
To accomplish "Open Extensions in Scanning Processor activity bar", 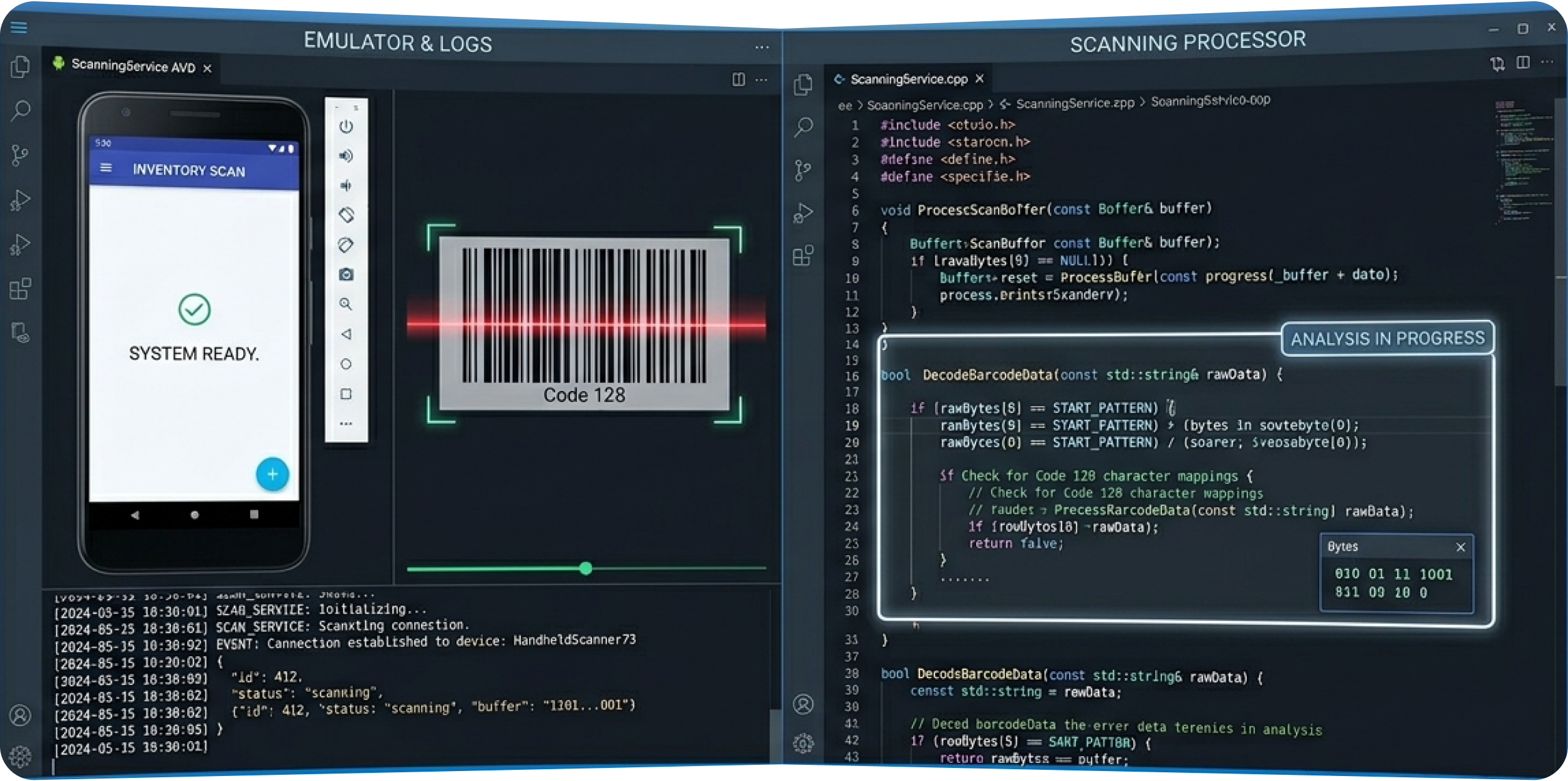I will point(803,256).
